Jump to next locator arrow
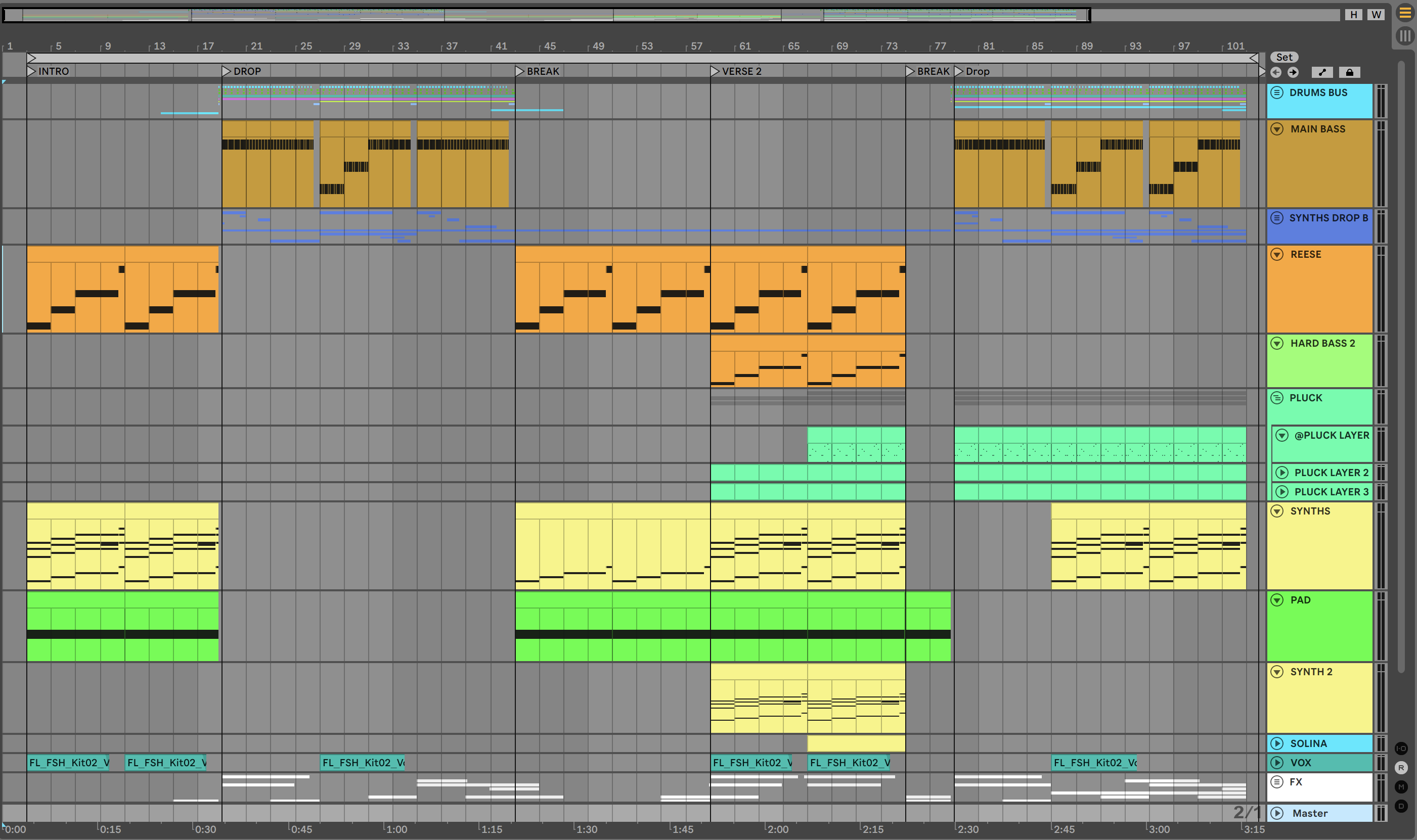 click(x=1293, y=72)
